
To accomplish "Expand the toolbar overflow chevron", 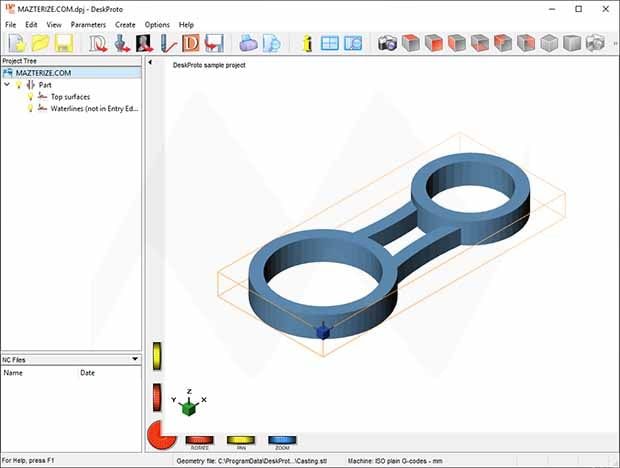I will coord(615,43).
